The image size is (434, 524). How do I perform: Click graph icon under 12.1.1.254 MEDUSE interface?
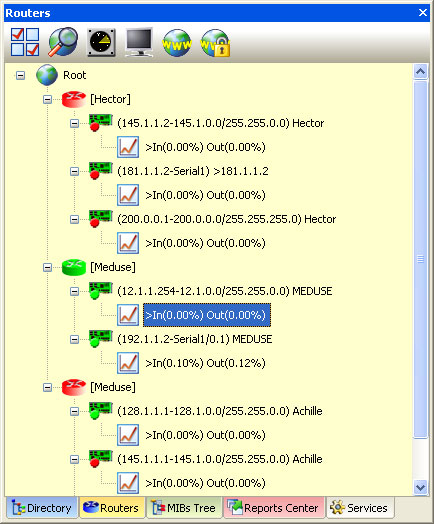128,315
